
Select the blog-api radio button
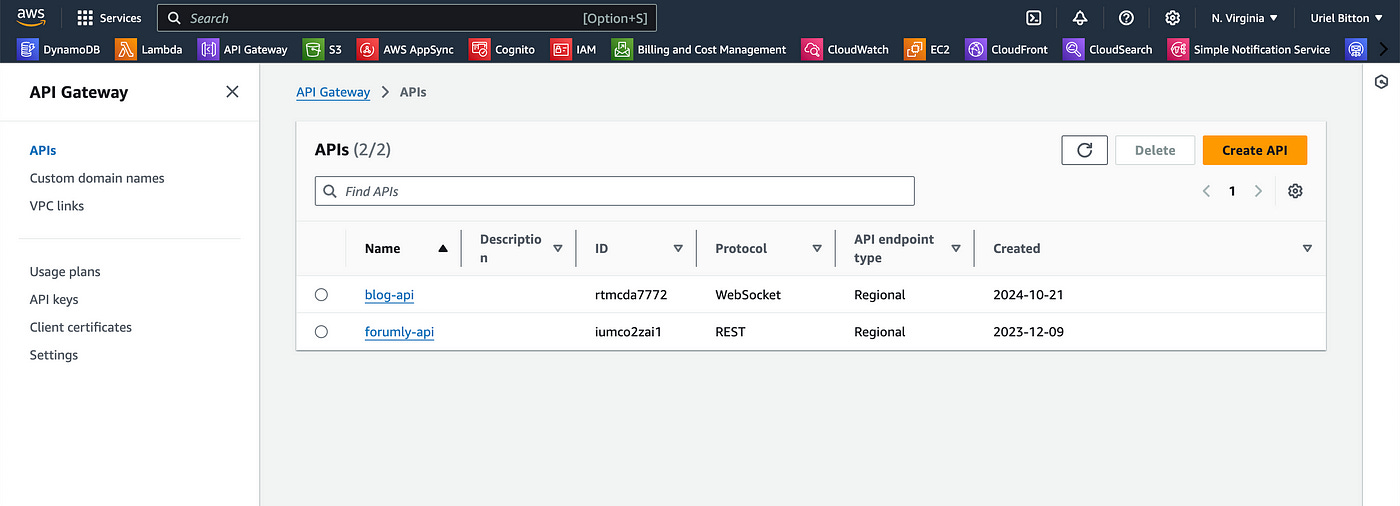click(x=321, y=295)
